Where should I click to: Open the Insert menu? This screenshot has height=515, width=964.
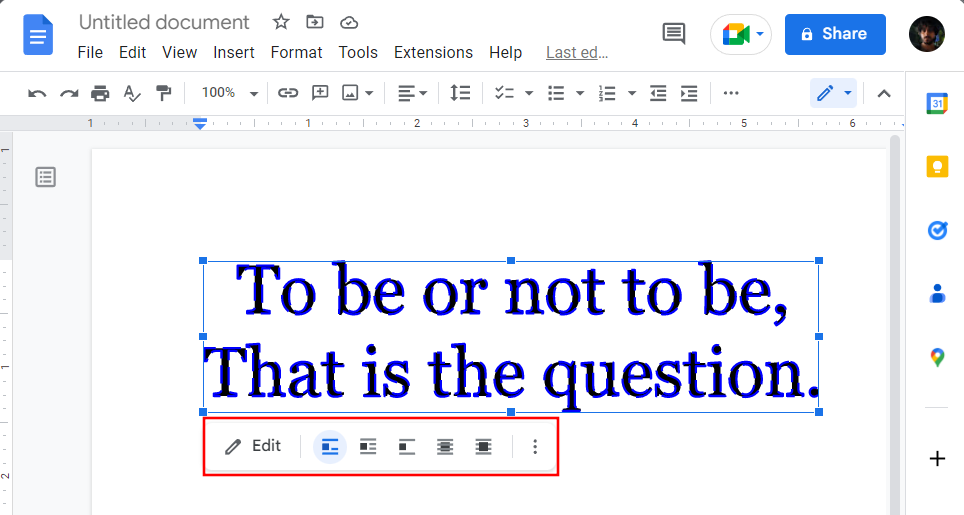click(234, 52)
